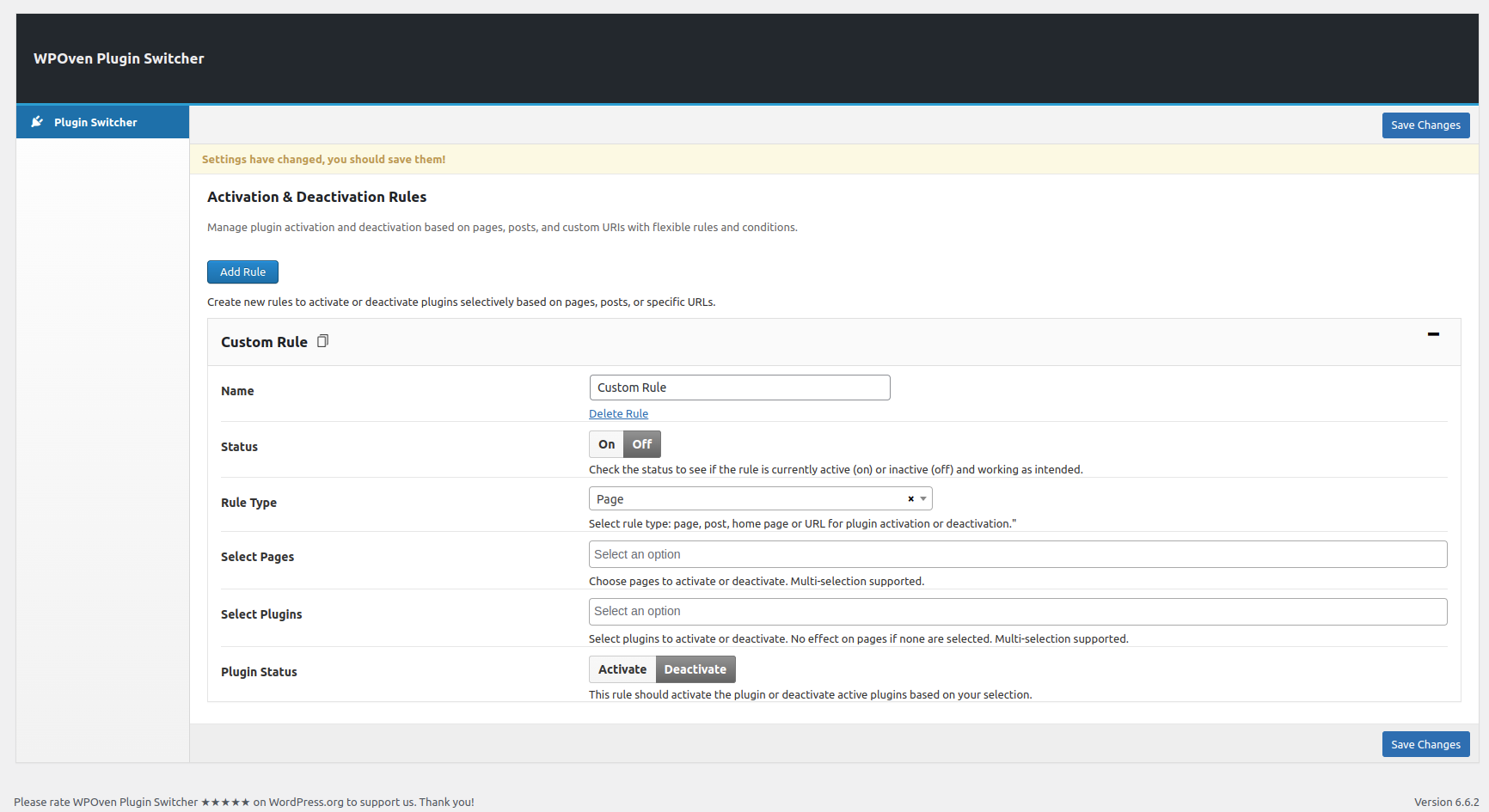This screenshot has height=812, width=1489.
Task: Click 'Manage plugin activation and deactivation' description
Action: (502, 228)
